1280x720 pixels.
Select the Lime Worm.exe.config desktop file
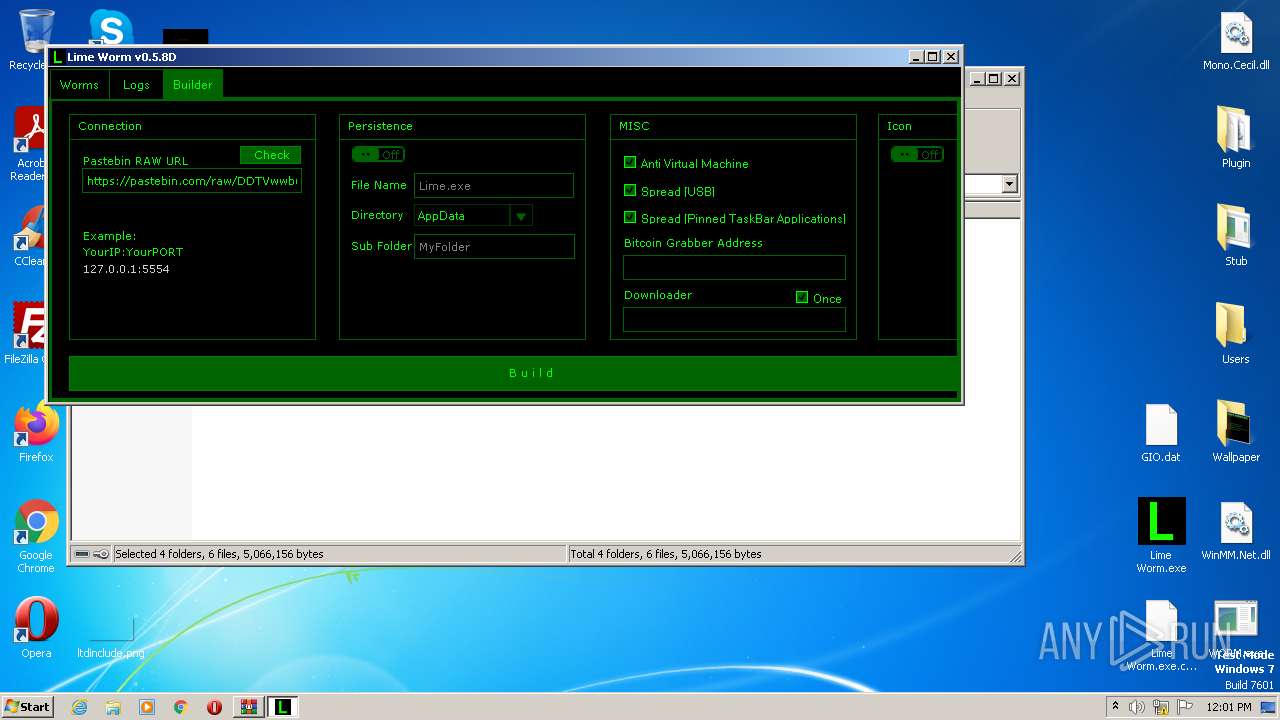click(1161, 636)
